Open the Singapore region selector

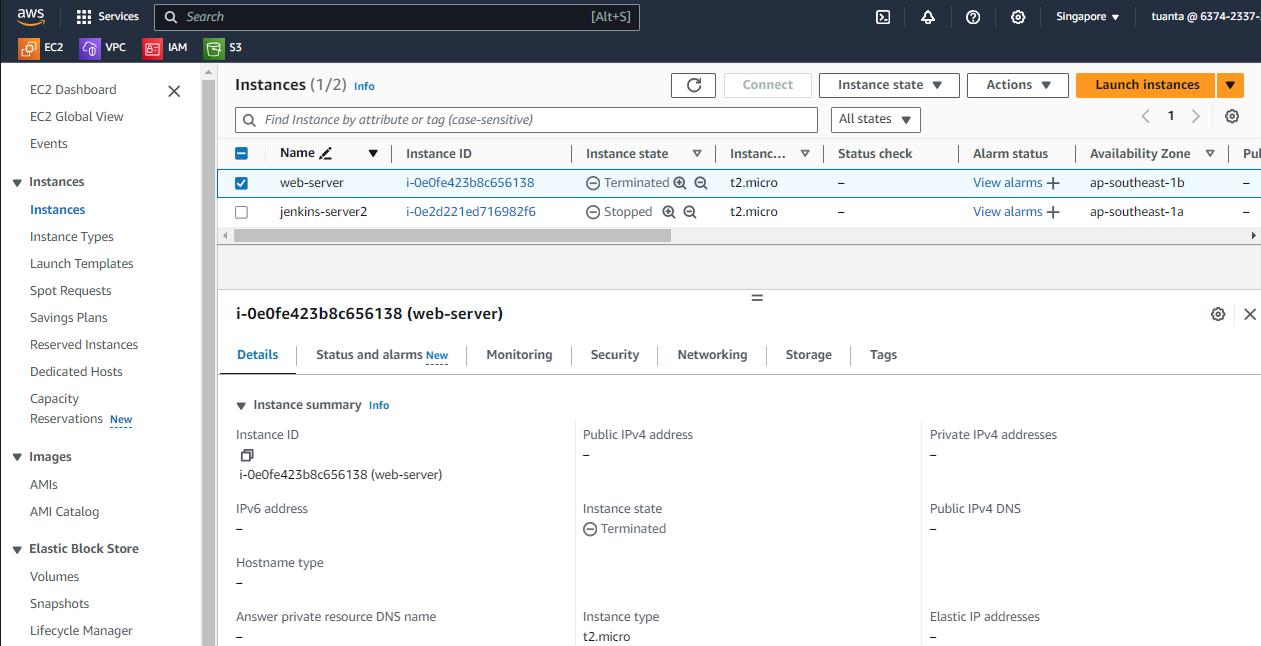tap(1088, 17)
